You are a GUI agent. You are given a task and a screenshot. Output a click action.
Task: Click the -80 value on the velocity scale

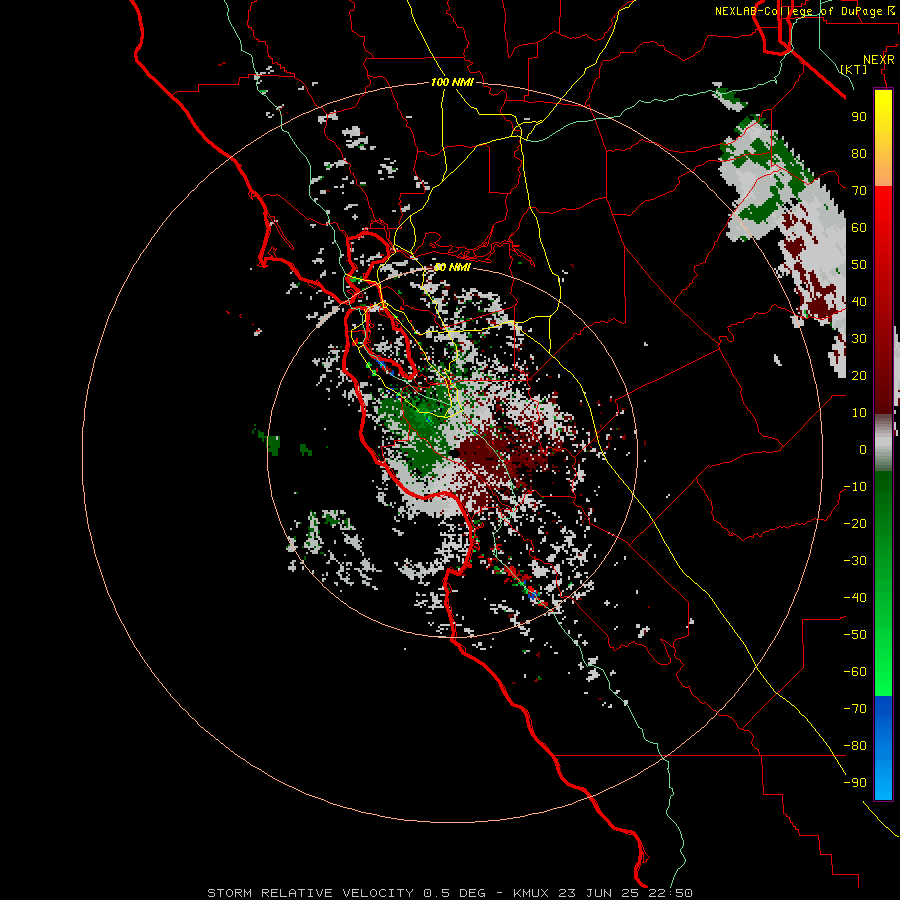click(855, 746)
